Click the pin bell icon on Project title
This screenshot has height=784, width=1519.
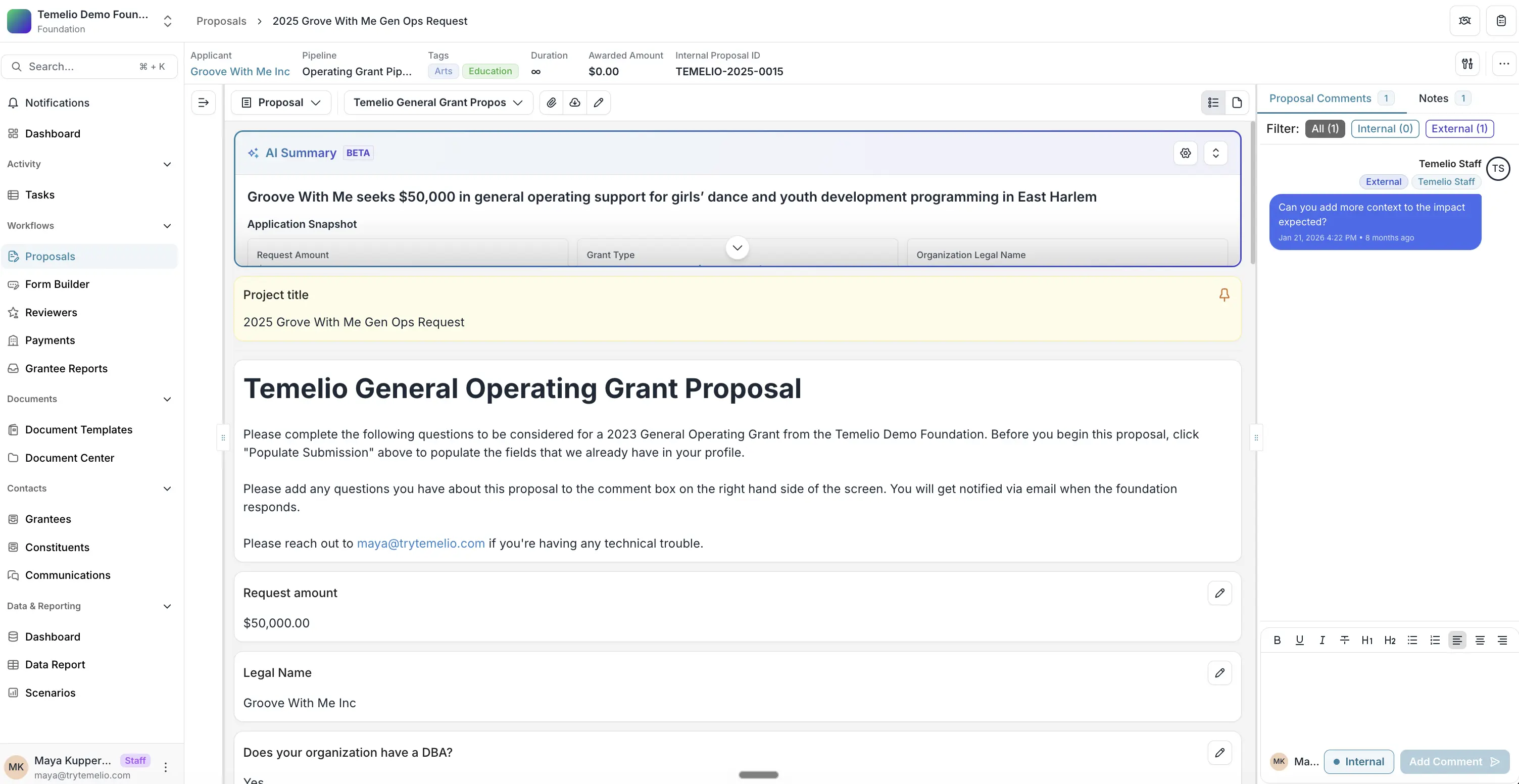1224,295
